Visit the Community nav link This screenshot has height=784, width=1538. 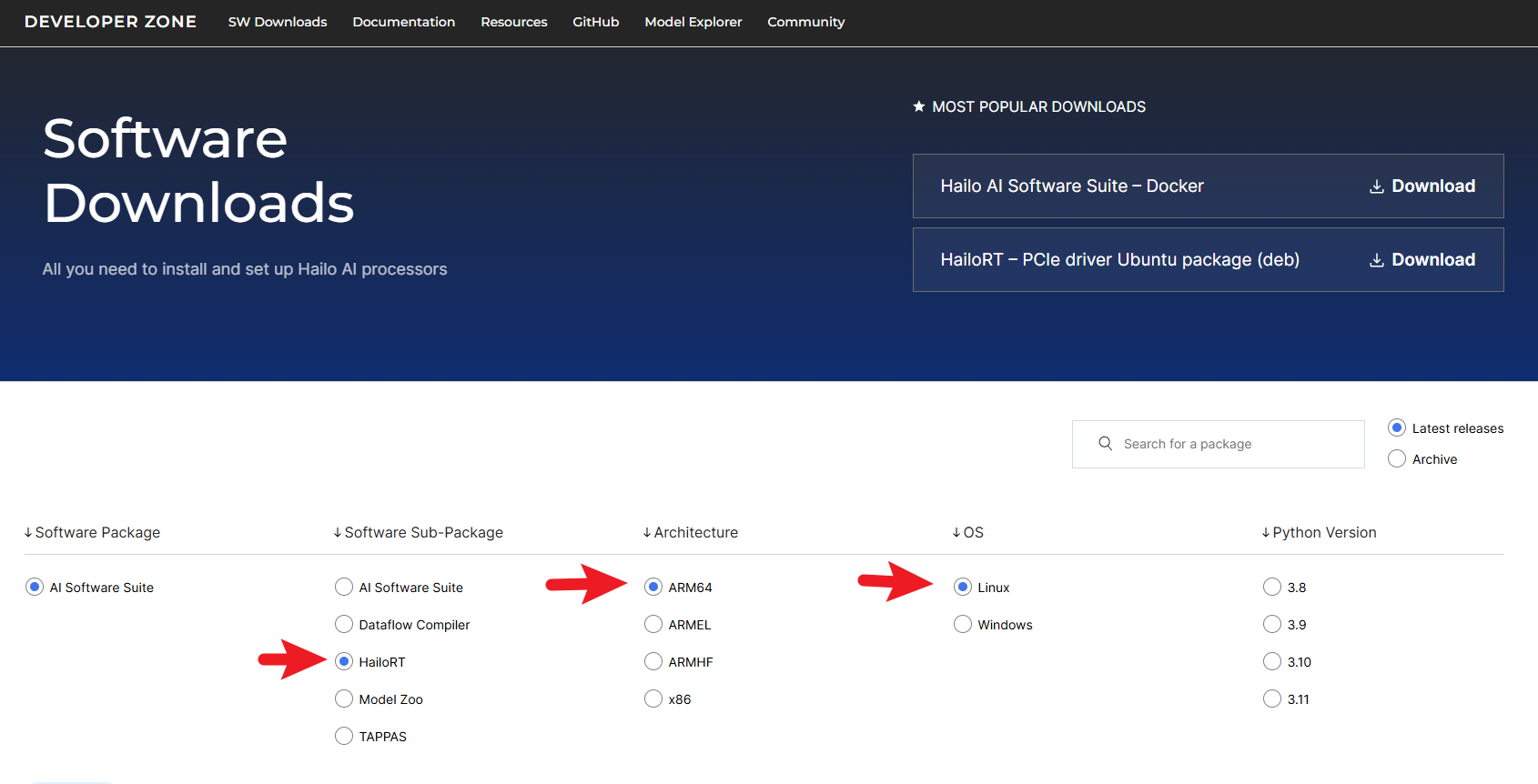click(x=806, y=22)
